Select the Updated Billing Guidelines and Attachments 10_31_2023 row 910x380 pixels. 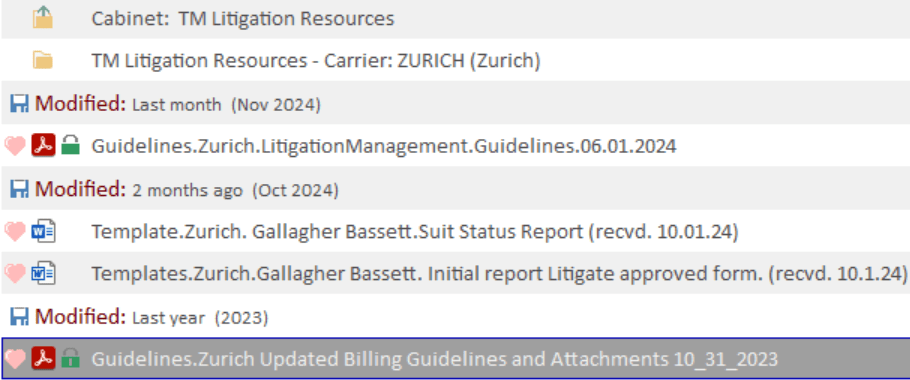455,359
